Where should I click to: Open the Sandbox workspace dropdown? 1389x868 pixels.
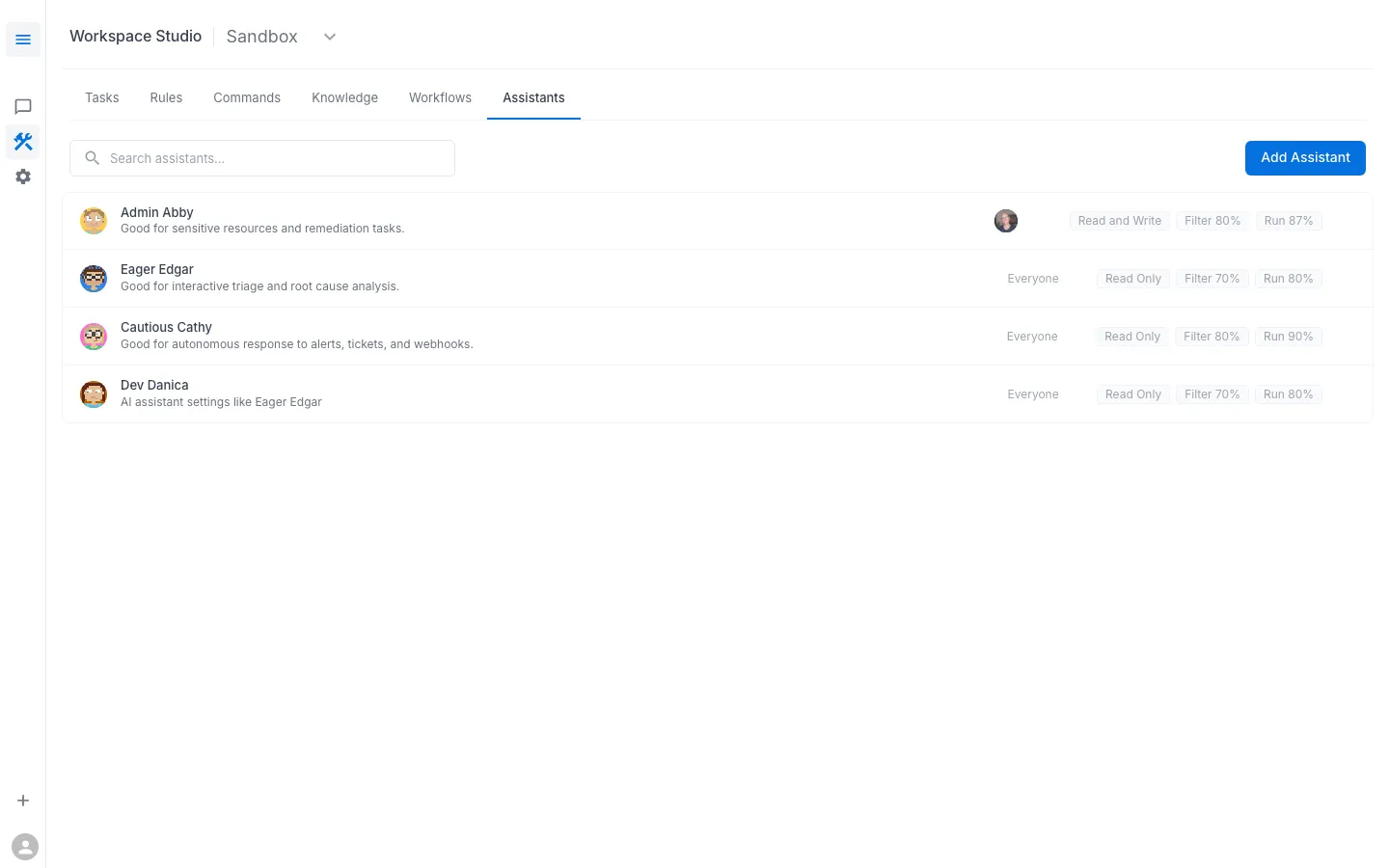click(329, 37)
